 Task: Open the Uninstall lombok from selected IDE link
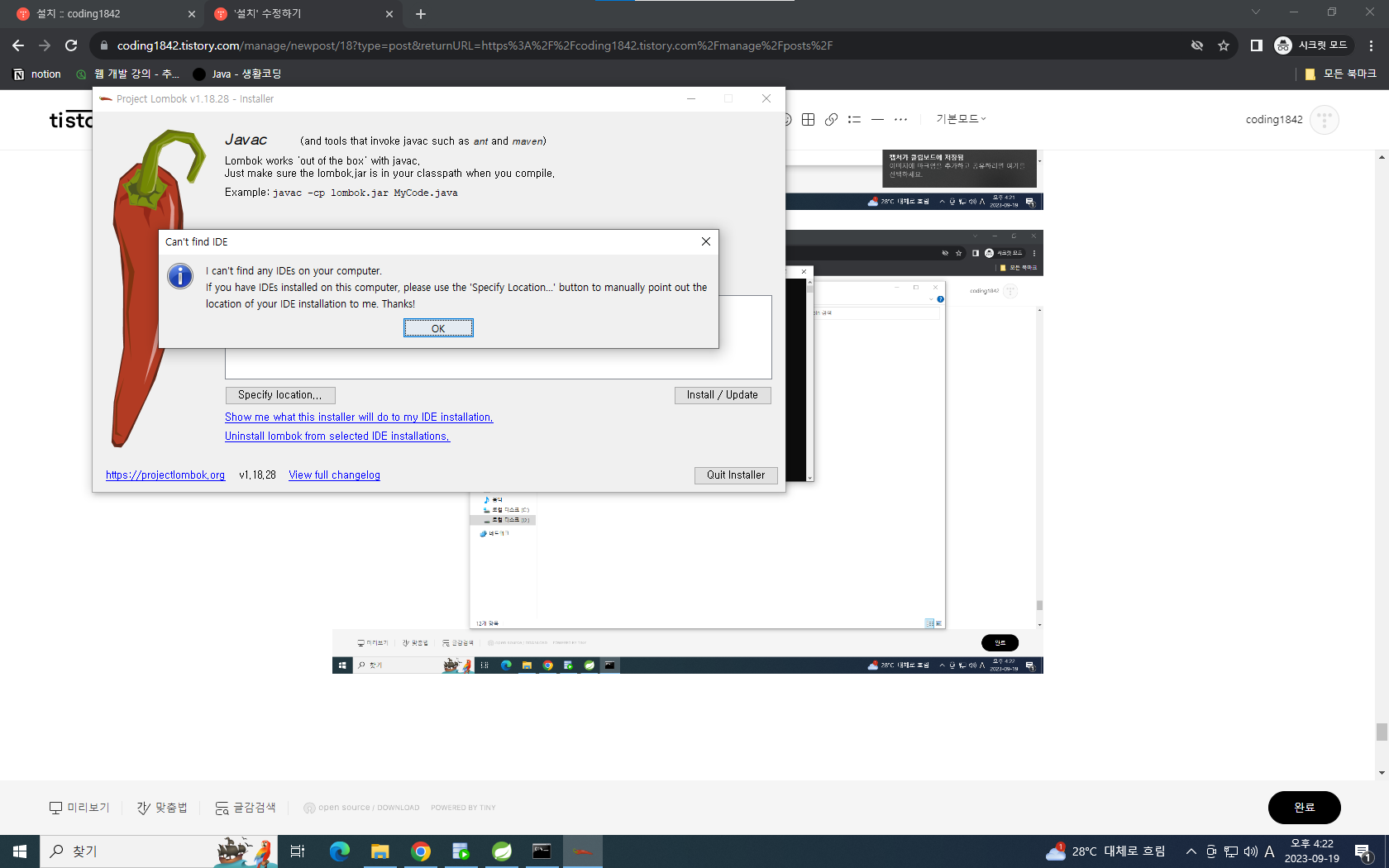coord(337,436)
